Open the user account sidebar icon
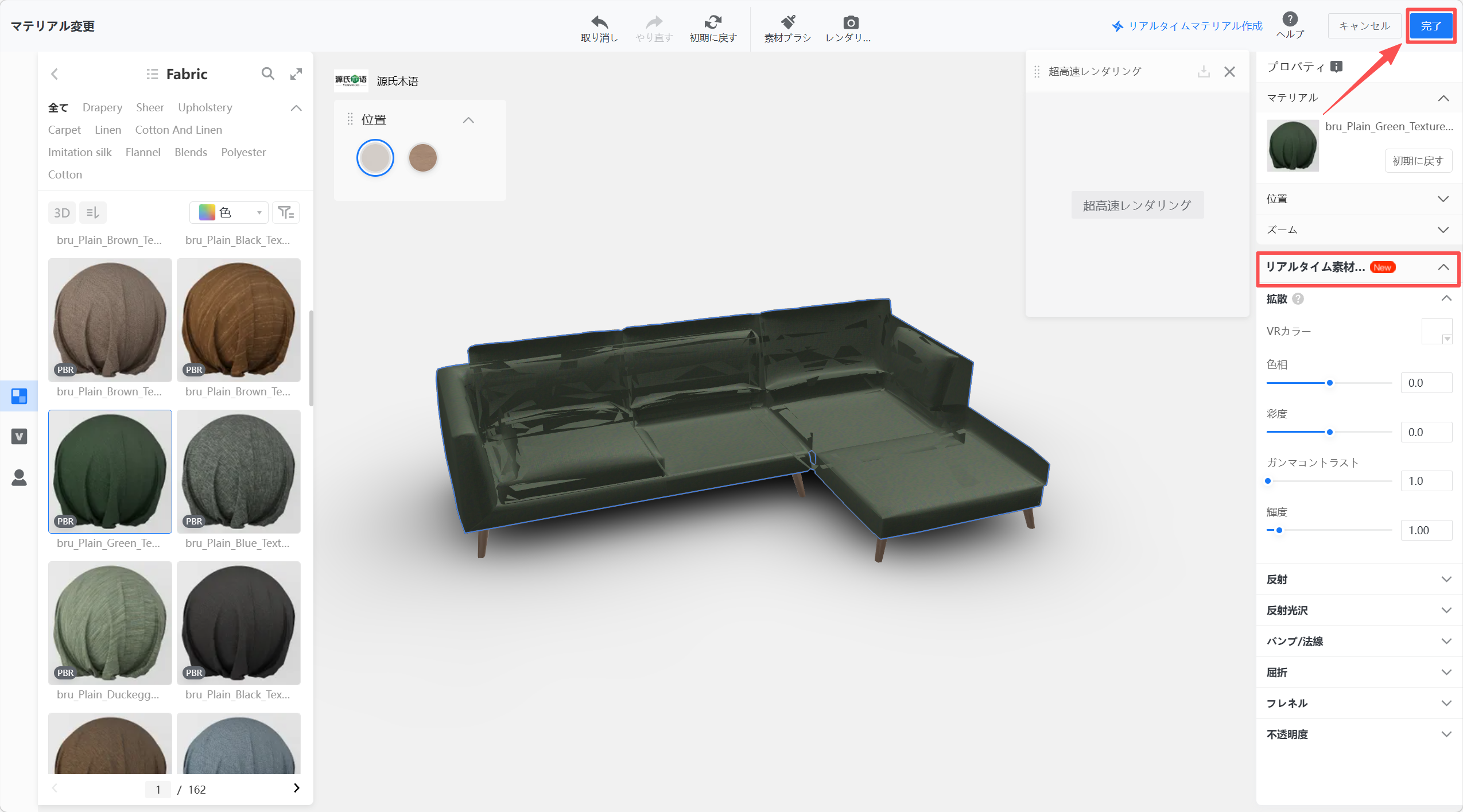This screenshot has width=1463, height=812. (19, 477)
